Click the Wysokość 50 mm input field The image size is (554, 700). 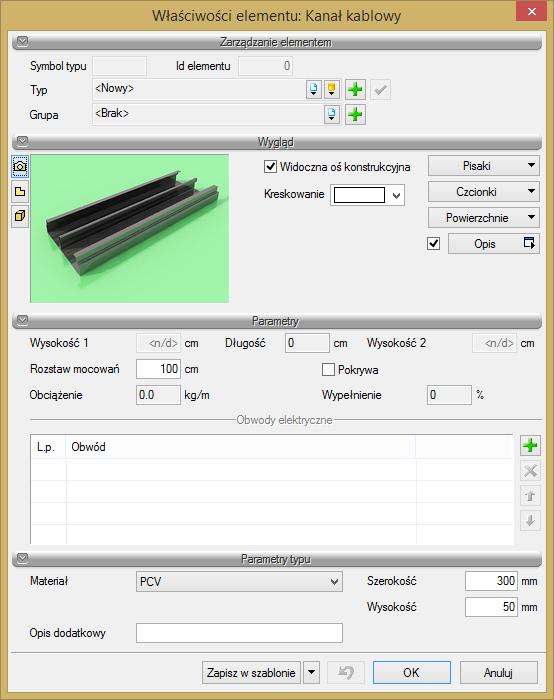pyautogui.click(x=491, y=607)
